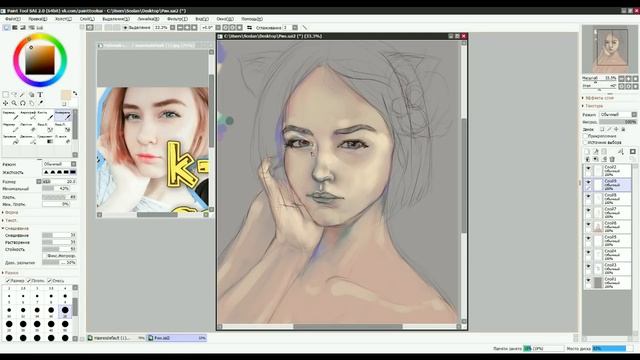640x360 pixels.
Task: Select the magic wand tool
Action: point(22,95)
